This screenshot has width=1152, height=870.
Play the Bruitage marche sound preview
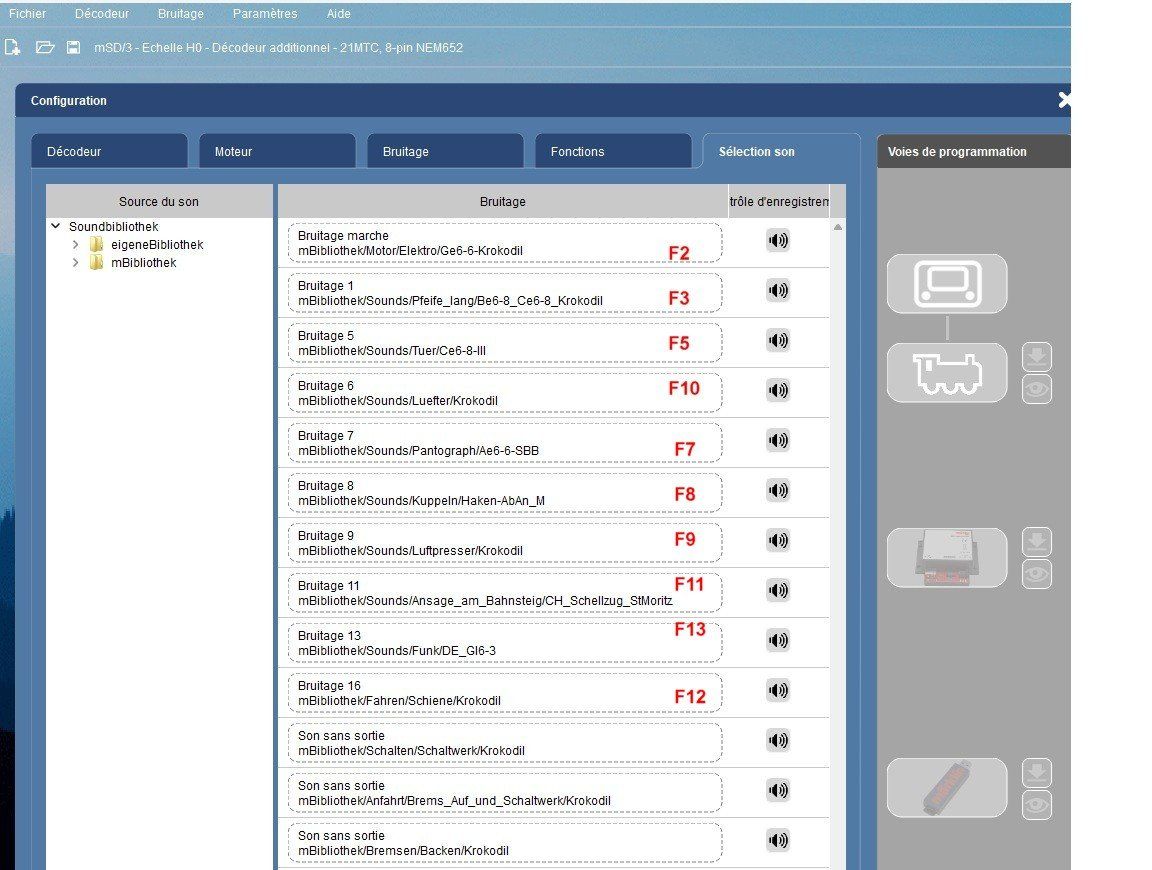pos(778,240)
